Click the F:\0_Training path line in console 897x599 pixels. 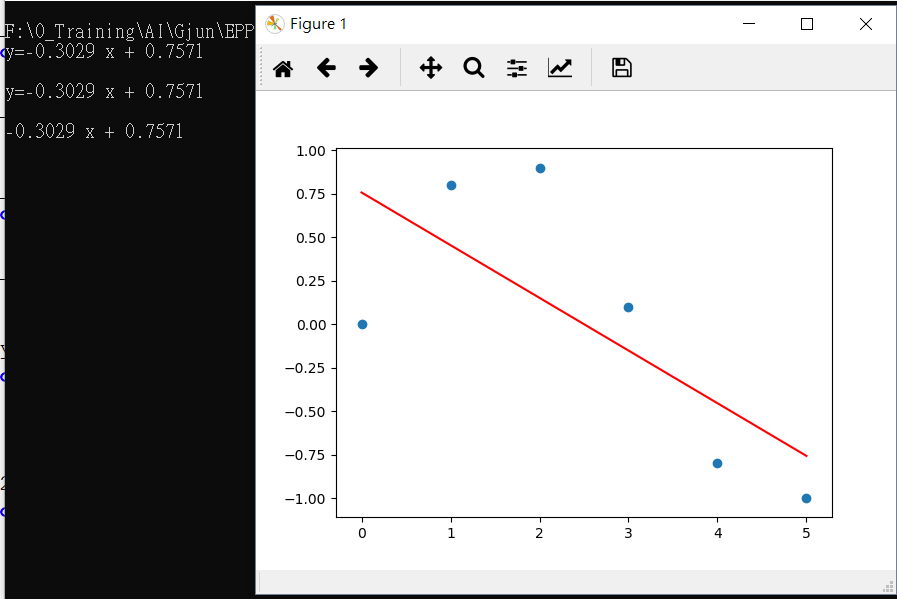[x=129, y=31]
